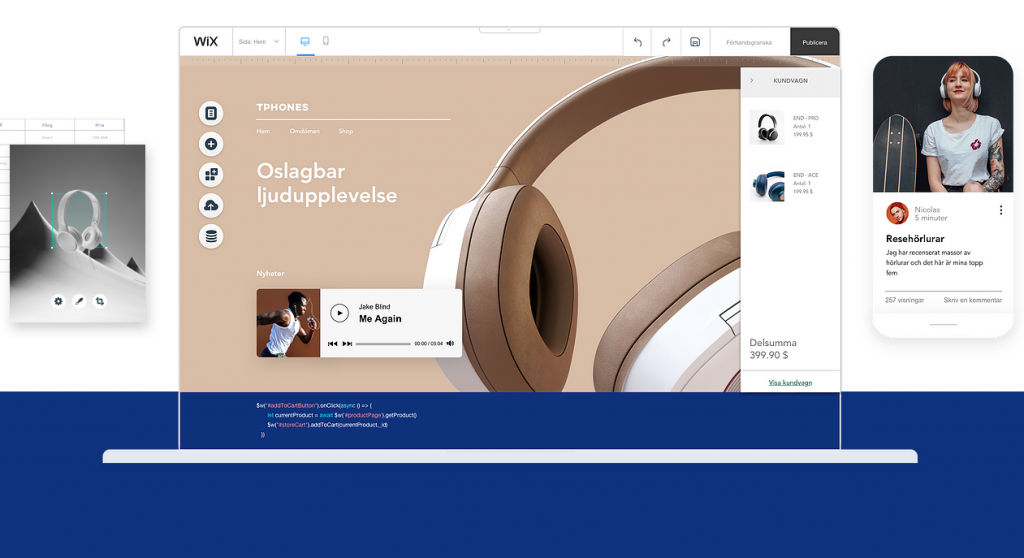The width and height of the screenshot is (1024, 558).
Task: Click the END - PRO headphones thumbnail
Action: click(x=767, y=127)
